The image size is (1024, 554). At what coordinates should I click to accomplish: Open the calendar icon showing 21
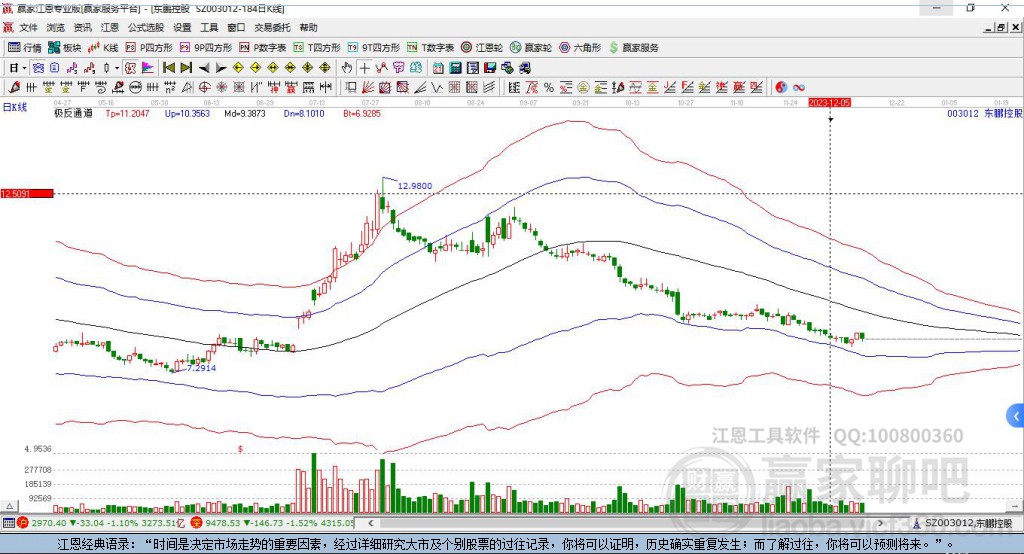click(x=438, y=68)
